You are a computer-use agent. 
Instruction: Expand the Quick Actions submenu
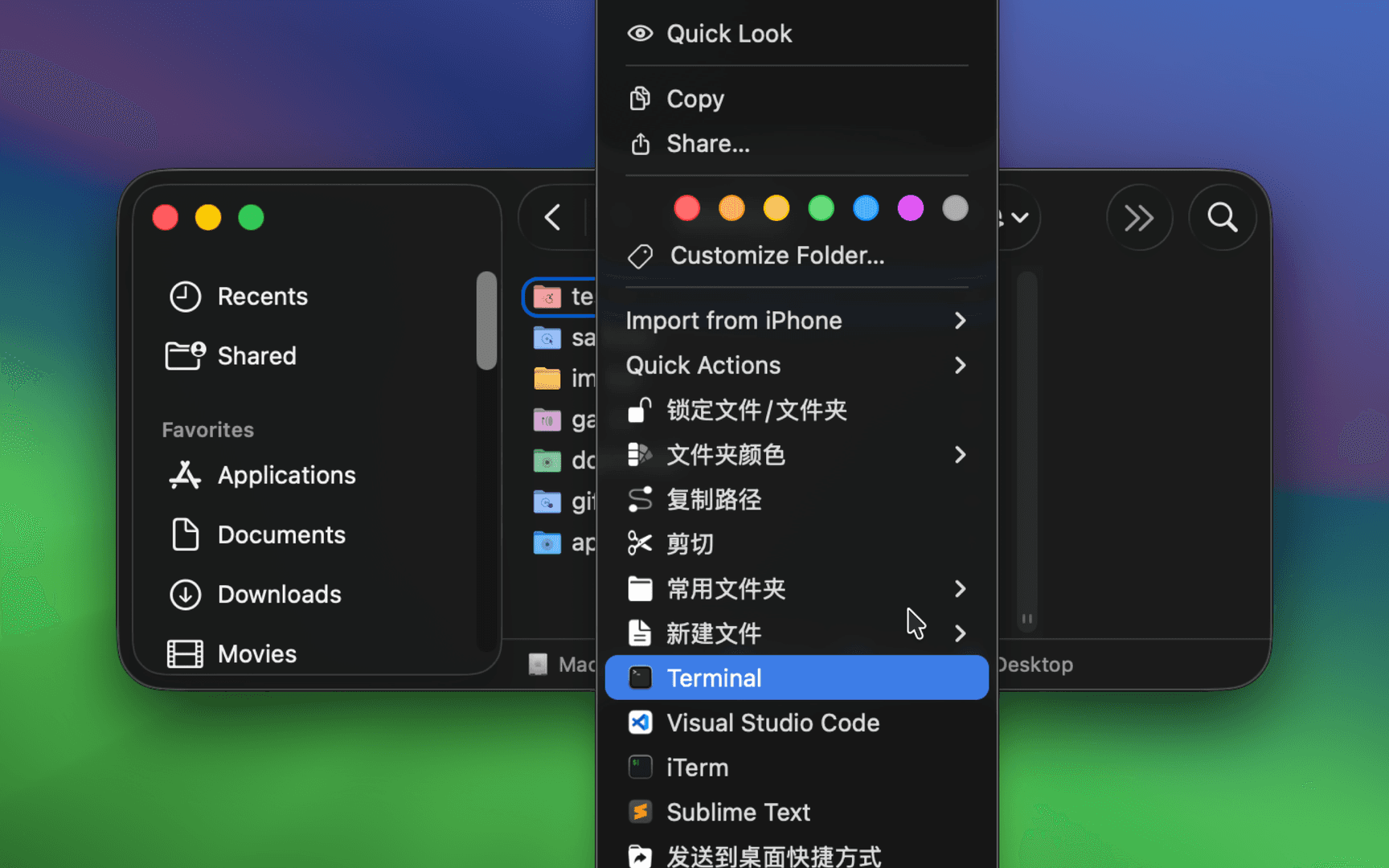pyautogui.click(x=960, y=366)
